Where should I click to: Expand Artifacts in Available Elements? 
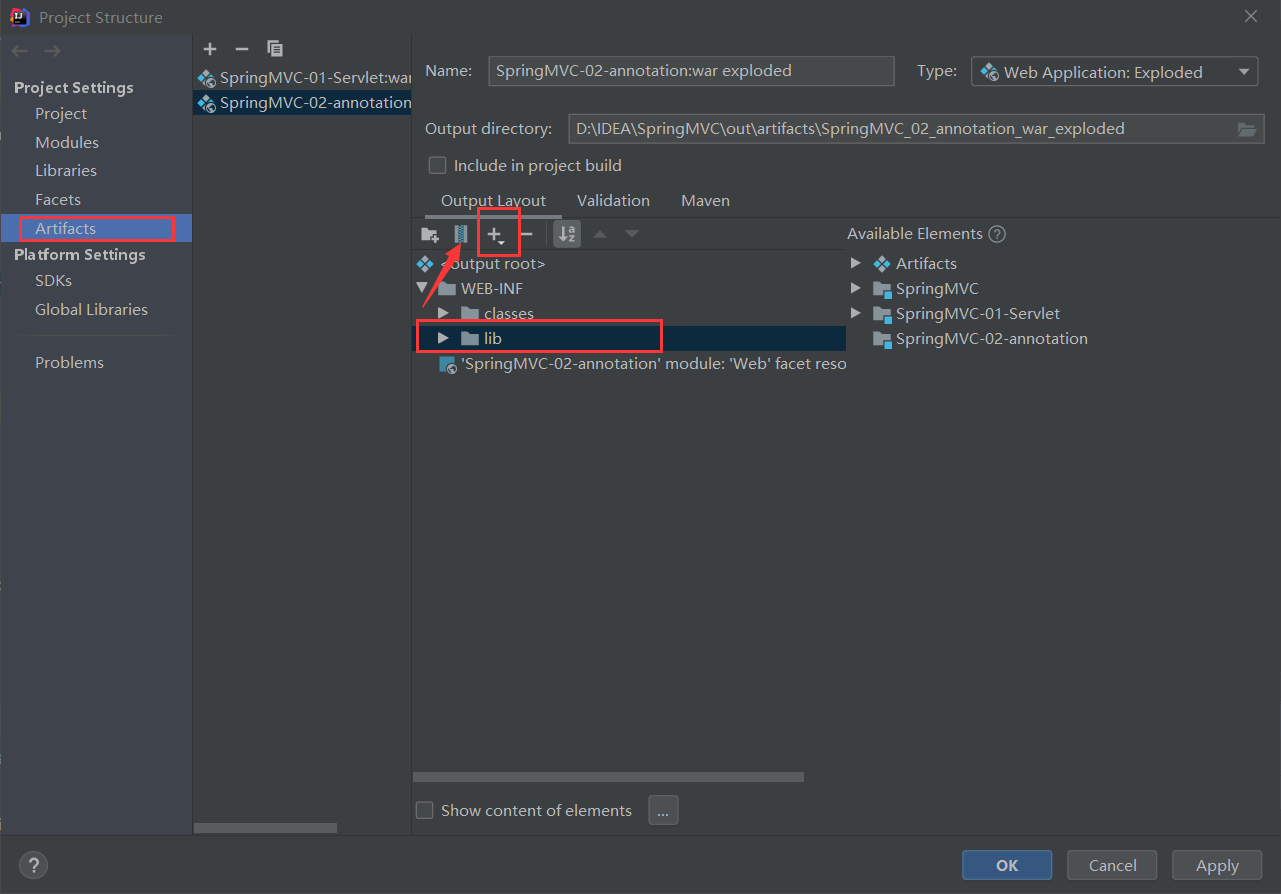856,264
